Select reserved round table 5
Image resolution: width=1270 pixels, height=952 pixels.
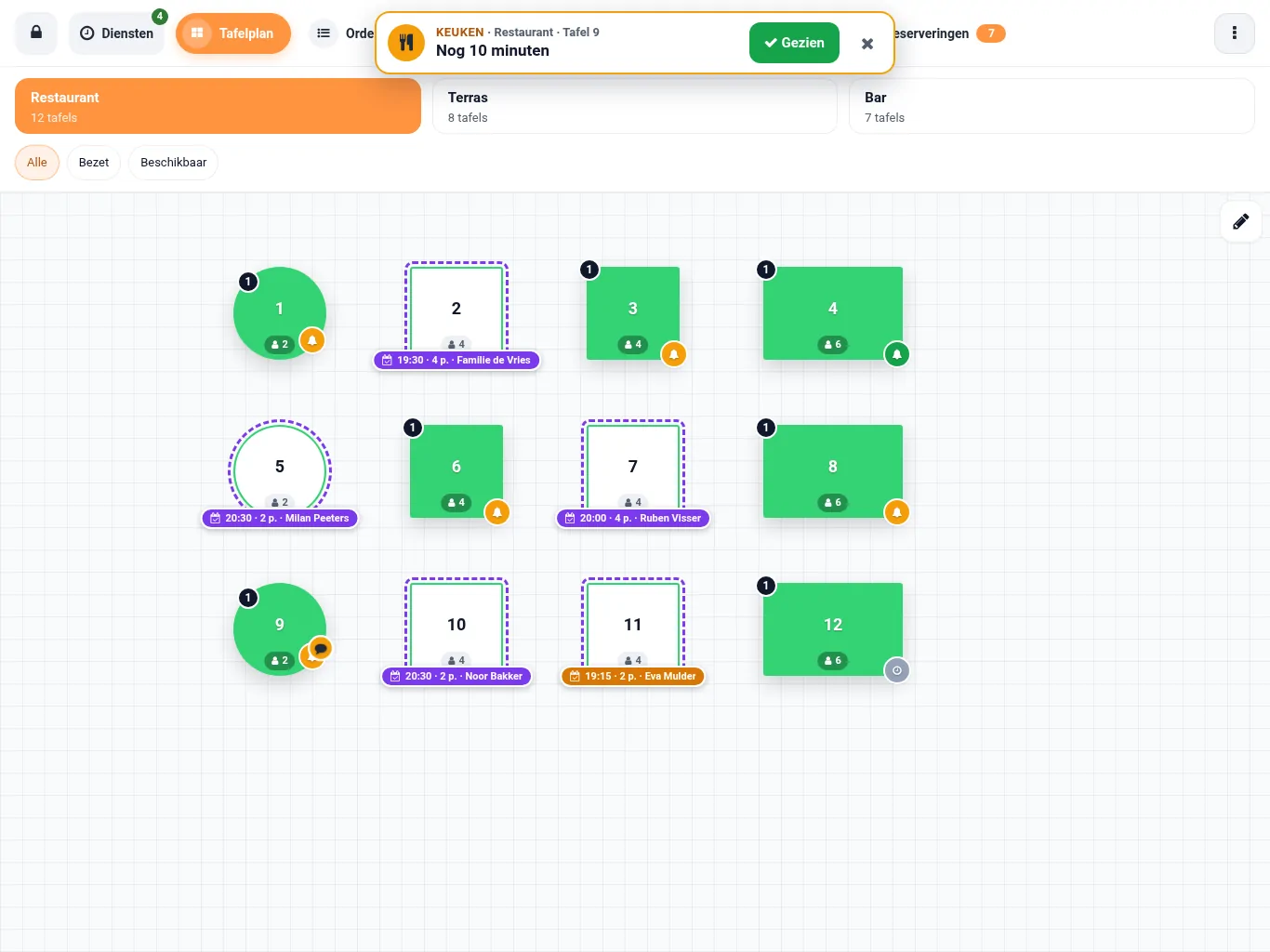(280, 466)
